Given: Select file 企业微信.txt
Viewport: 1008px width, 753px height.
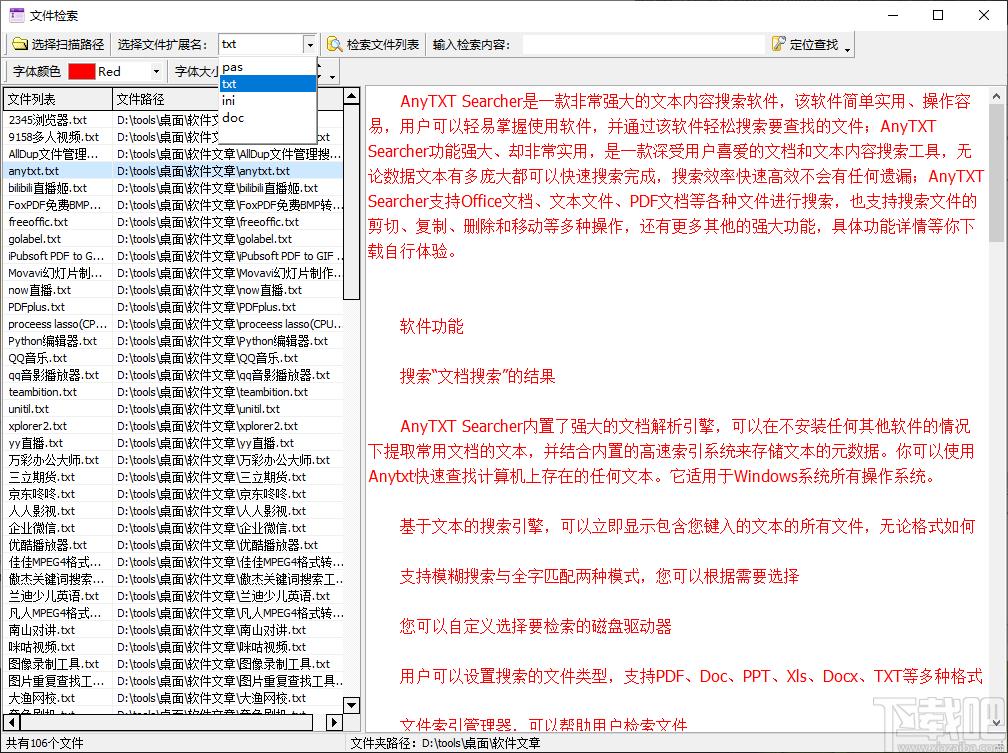Looking at the screenshot, I should [41, 528].
